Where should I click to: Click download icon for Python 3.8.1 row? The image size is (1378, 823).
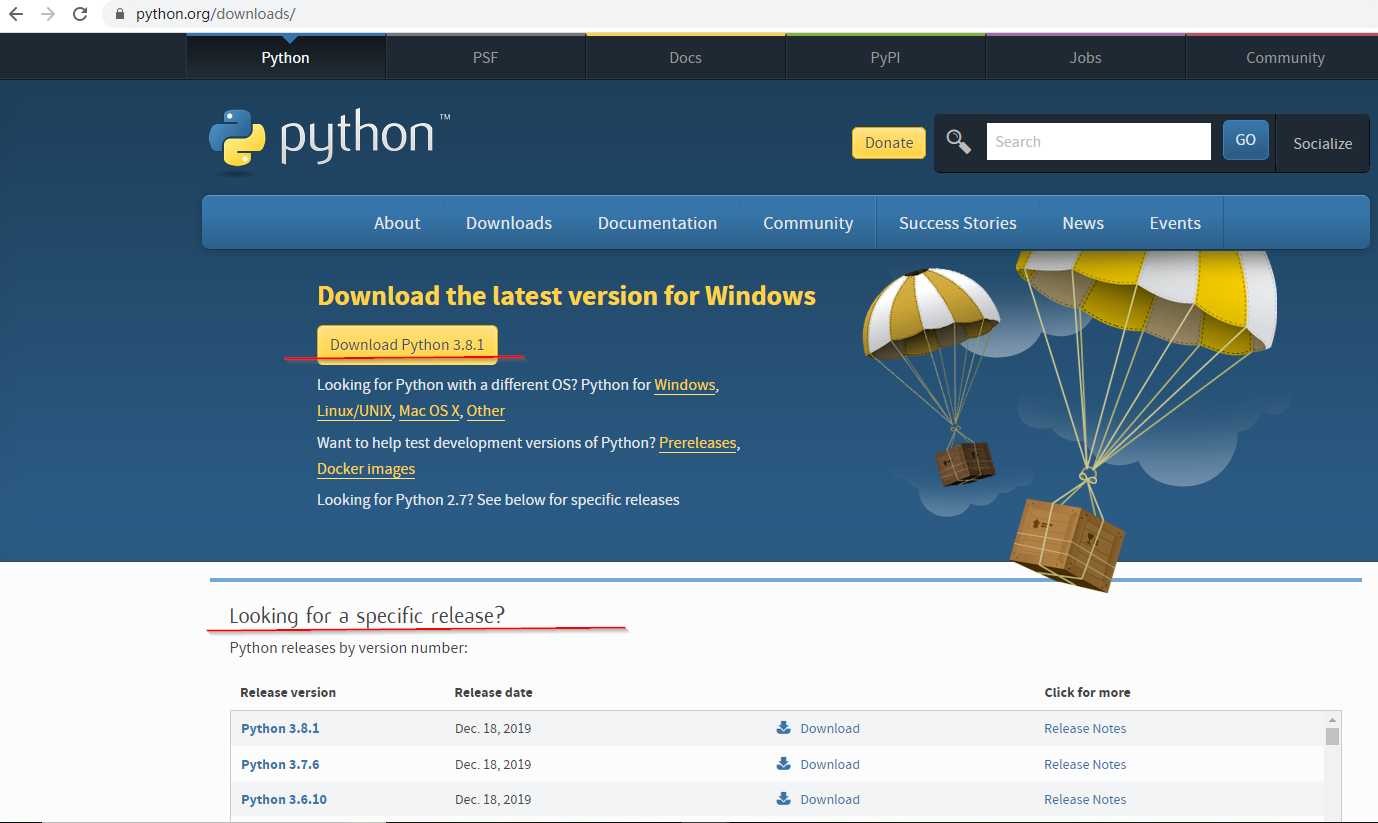point(784,728)
